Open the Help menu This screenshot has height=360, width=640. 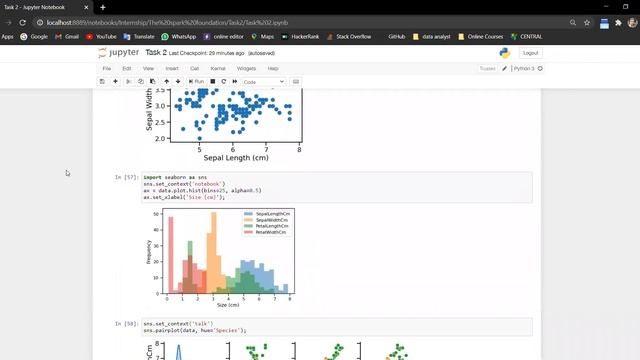[x=273, y=69]
